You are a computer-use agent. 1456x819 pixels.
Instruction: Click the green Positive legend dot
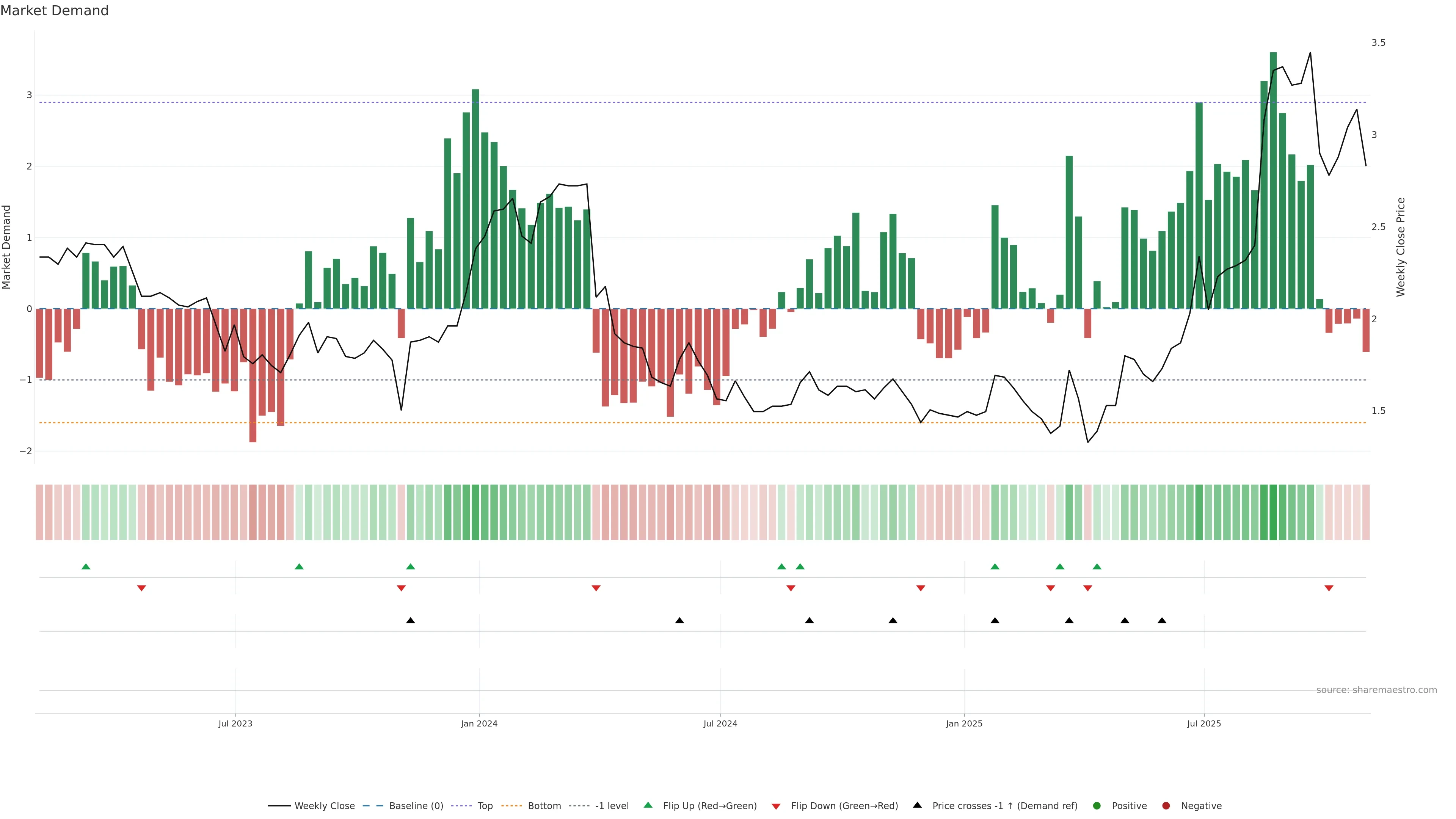(x=1097, y=806)
